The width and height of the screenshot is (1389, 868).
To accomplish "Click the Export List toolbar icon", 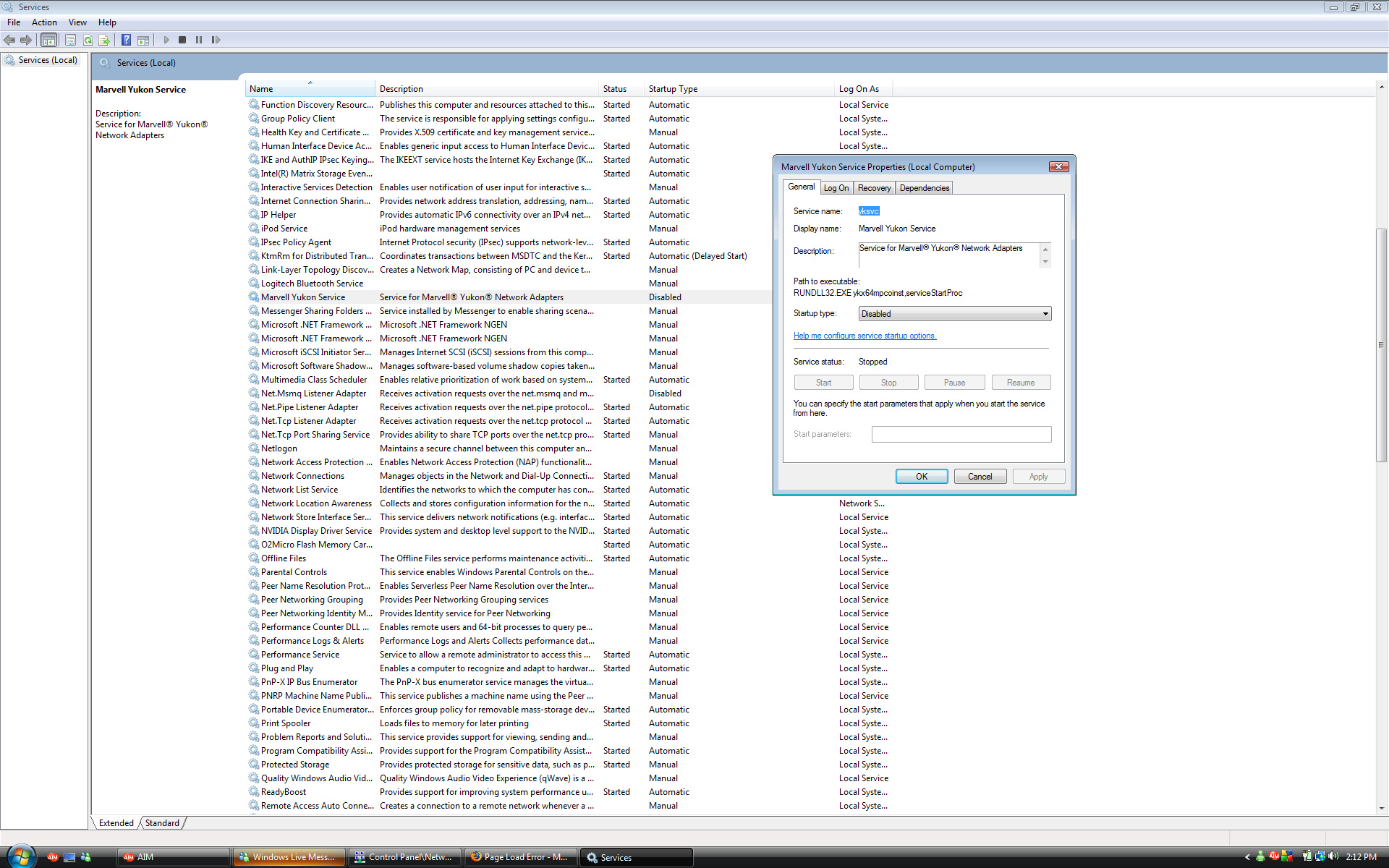I will tap(104, 40).
